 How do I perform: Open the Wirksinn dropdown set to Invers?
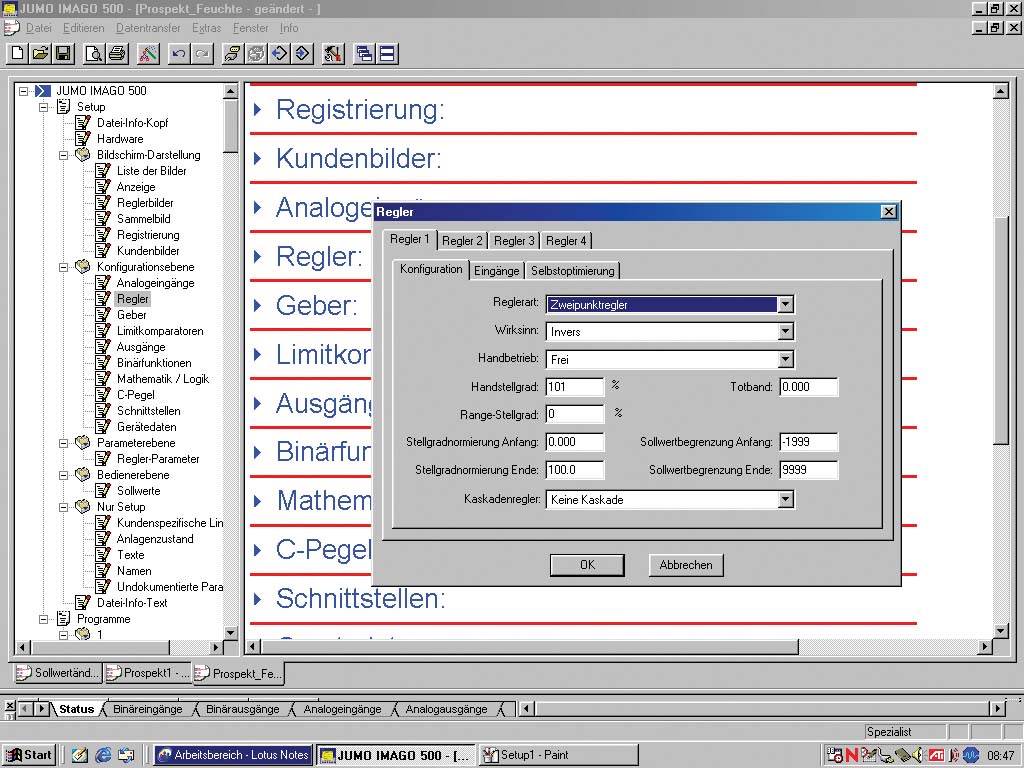[x=785, y=332]
